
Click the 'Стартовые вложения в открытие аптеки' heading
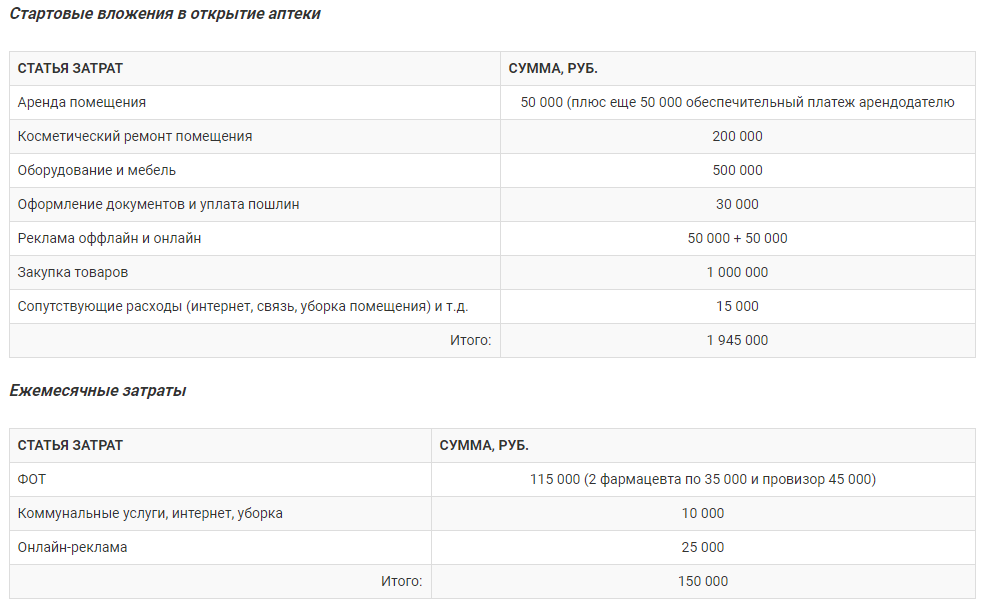point(165,14)
